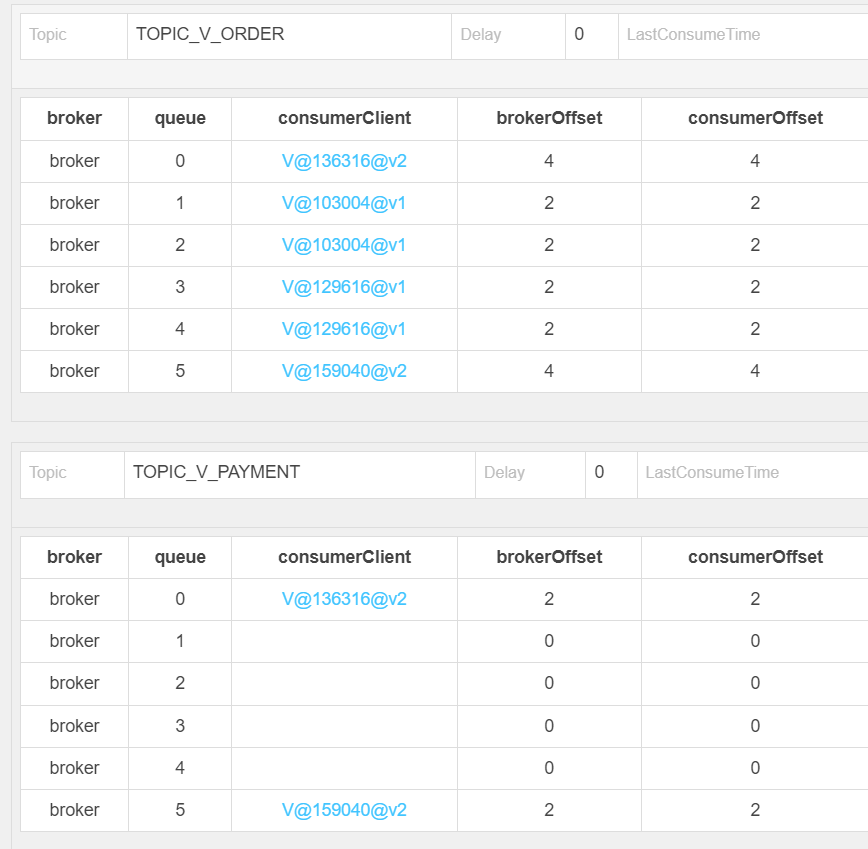Open V@103004@v1 link in ORDER queue 2 row
Screen dimensions: 868x849
click(x=344, y=245)
